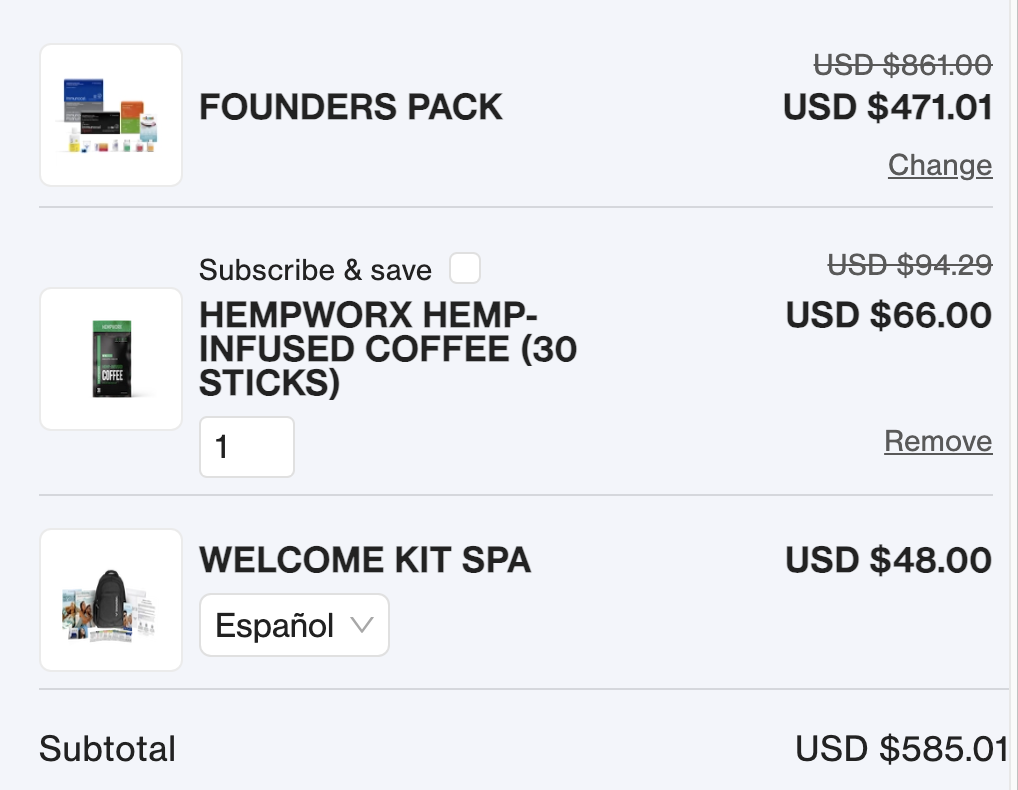Focus the coffee quantity input field
Screen dimensions: 1018x790
click(x=247, y=447)
